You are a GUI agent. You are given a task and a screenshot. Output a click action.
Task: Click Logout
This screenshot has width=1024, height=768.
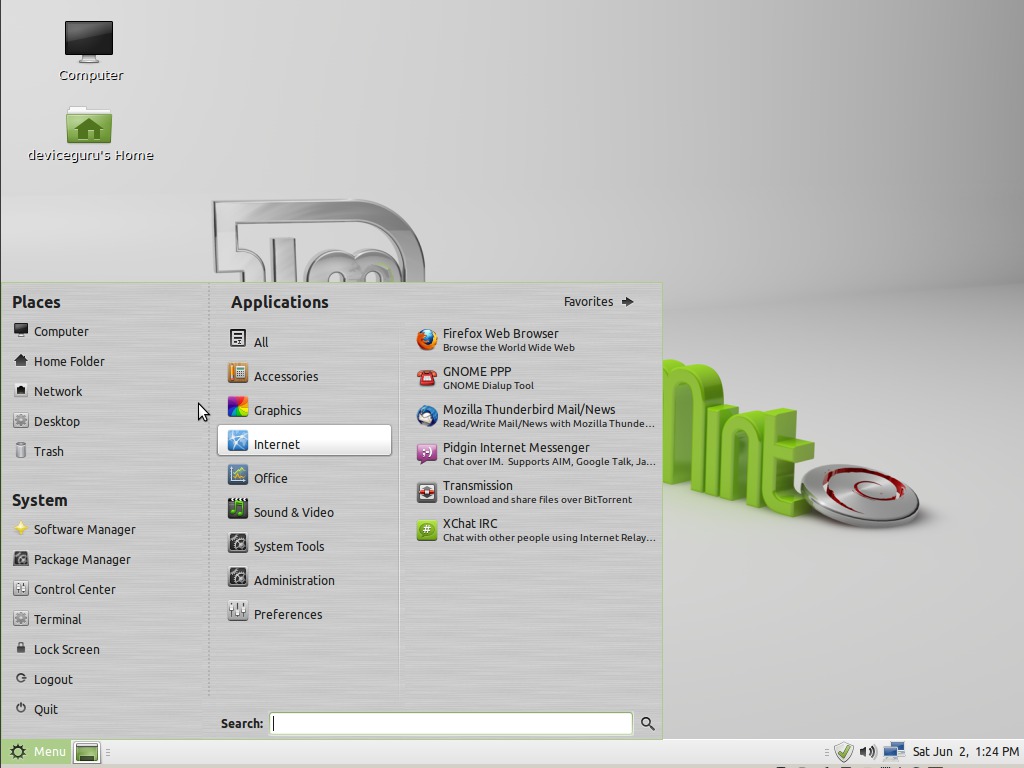[43, 679]
